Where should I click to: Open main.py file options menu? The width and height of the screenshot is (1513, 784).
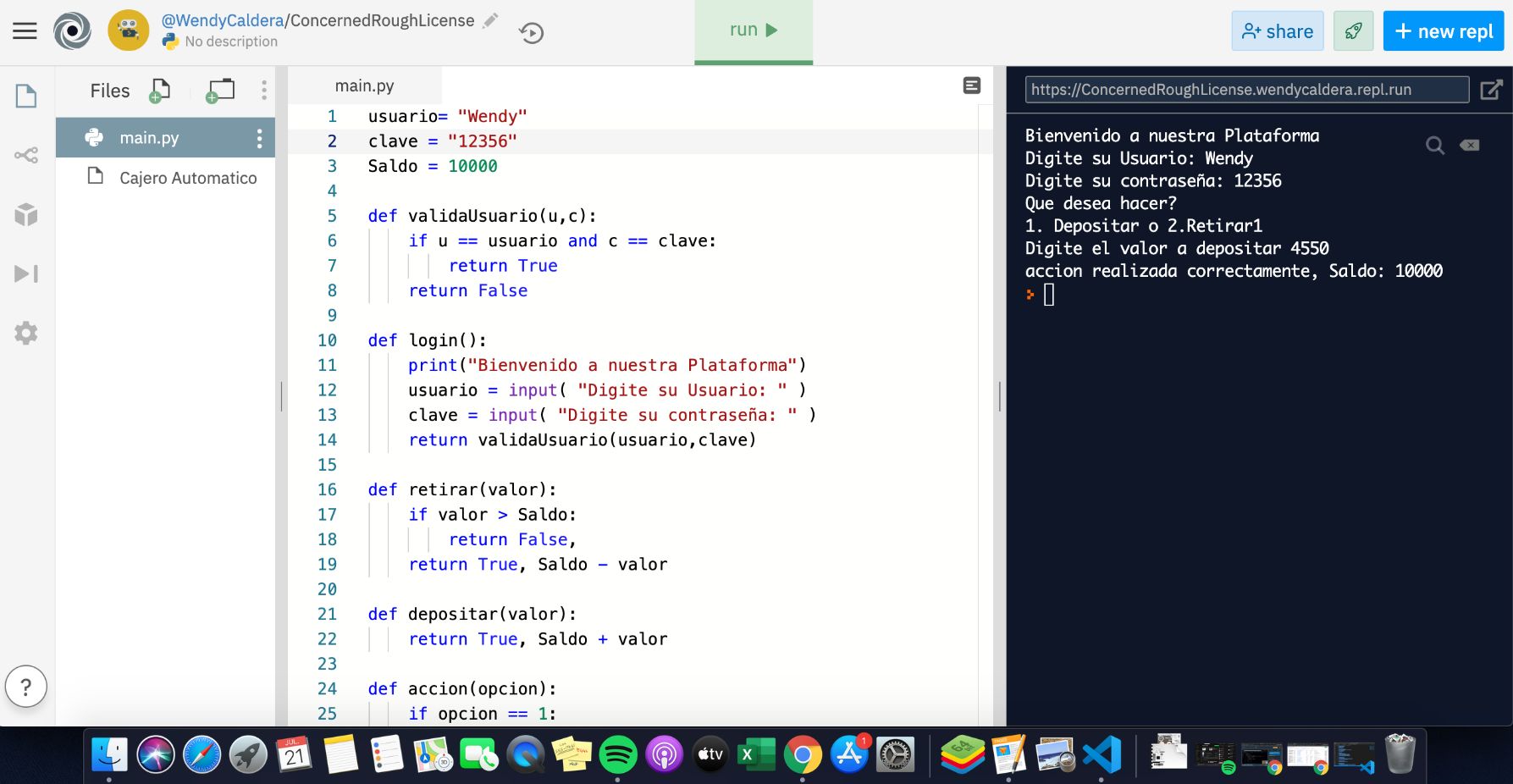259,138
